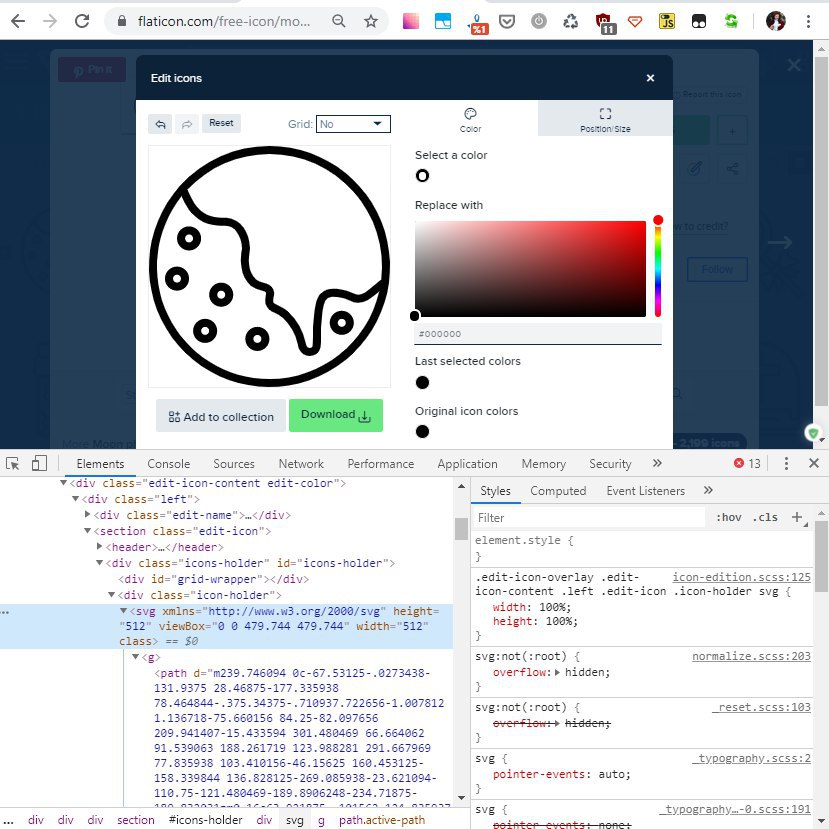Screen dimensions: 829x829
Task: Collapse the div class left node
Action: point(76,499)
